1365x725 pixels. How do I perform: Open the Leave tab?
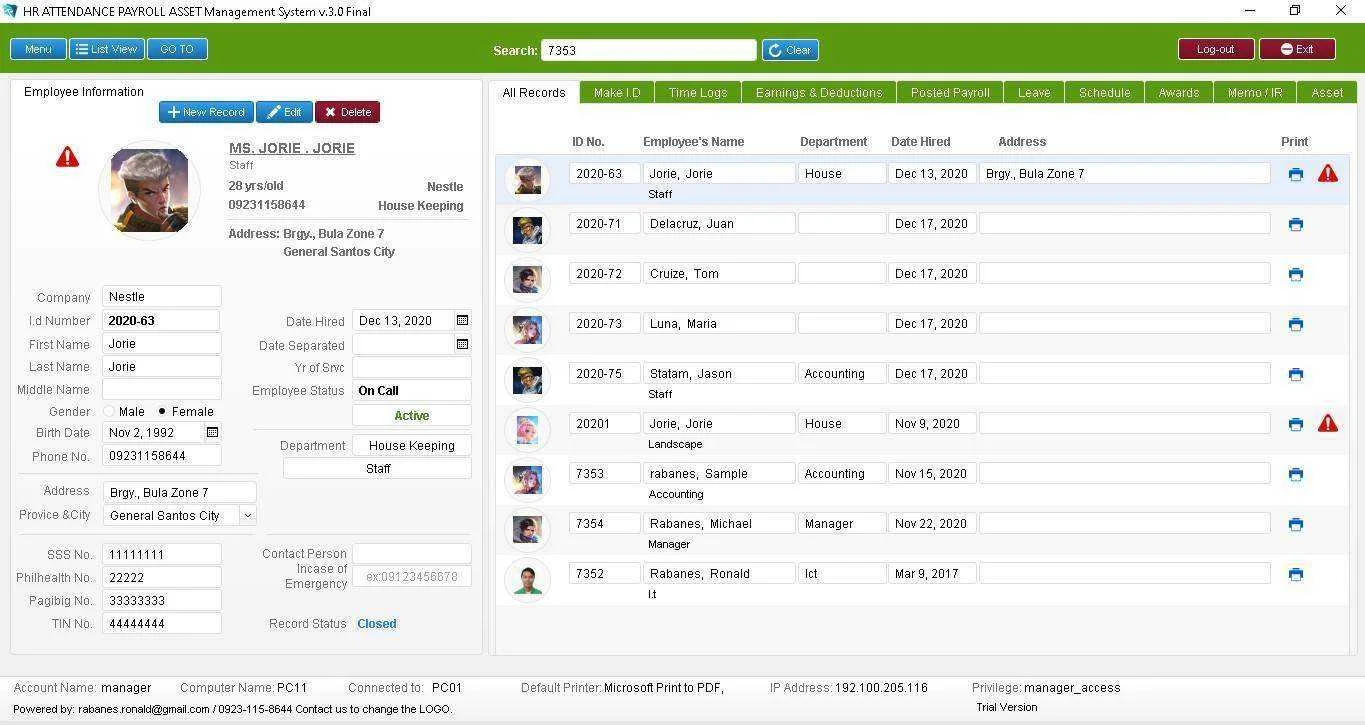(x=1034, y=92)
